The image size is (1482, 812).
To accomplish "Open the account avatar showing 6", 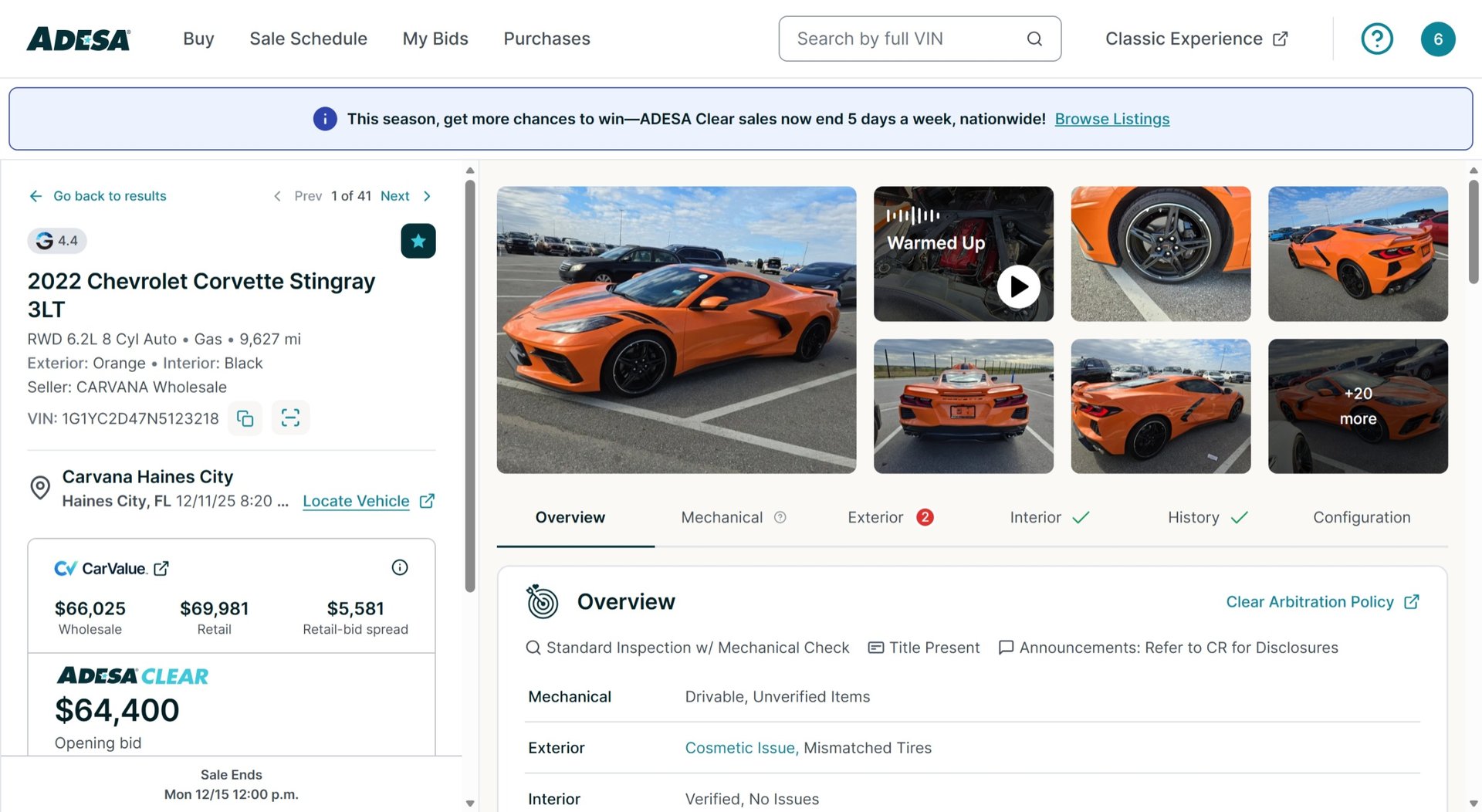I will [x=1438, y=38].
